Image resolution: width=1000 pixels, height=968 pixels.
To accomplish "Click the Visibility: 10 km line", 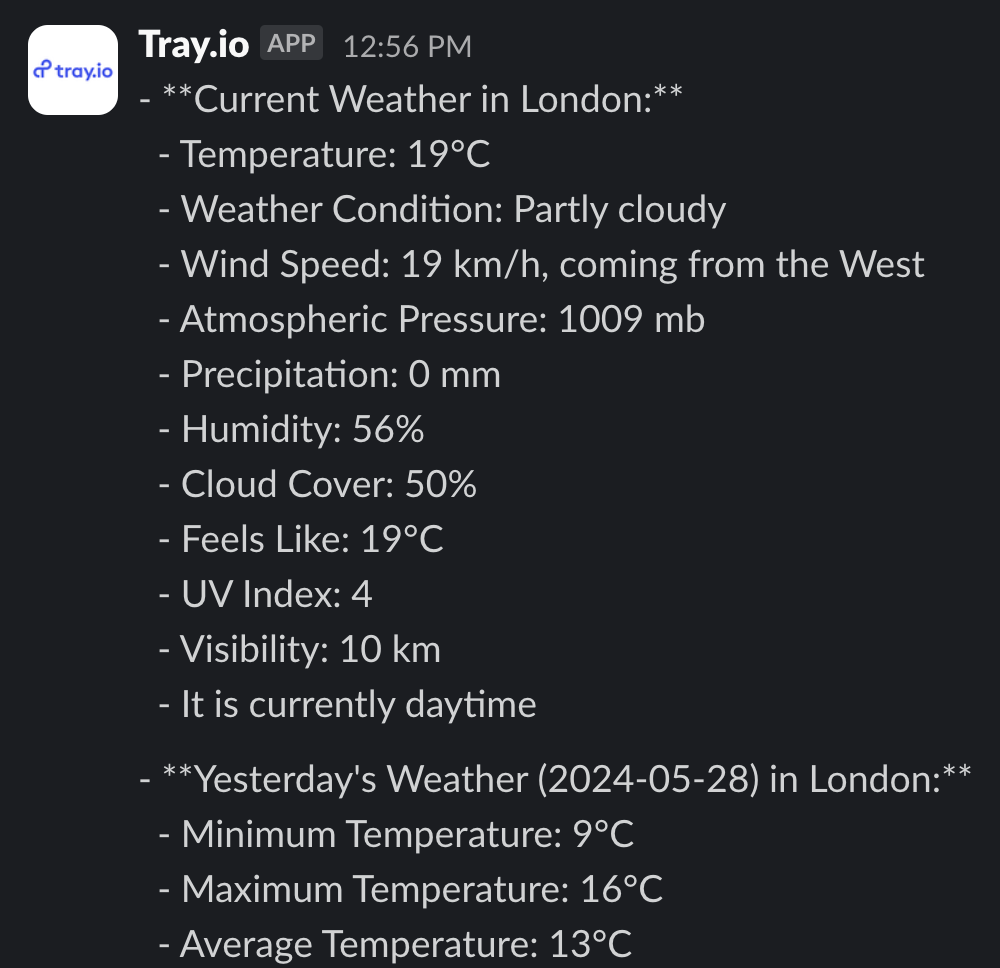I will (x=299, y=650).
